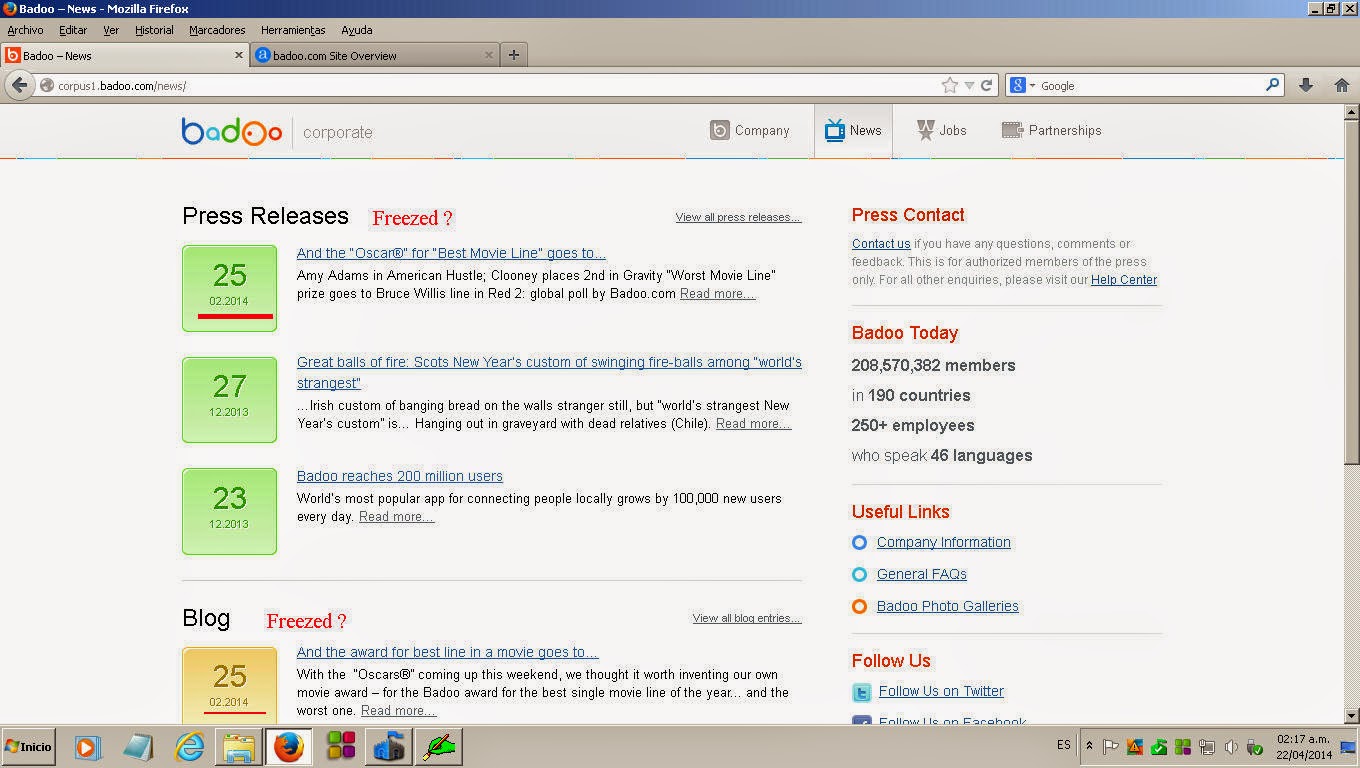This screenshot has width=1360, height=768.
Task: Open a new tab with plus button
Action: (514, 55)
